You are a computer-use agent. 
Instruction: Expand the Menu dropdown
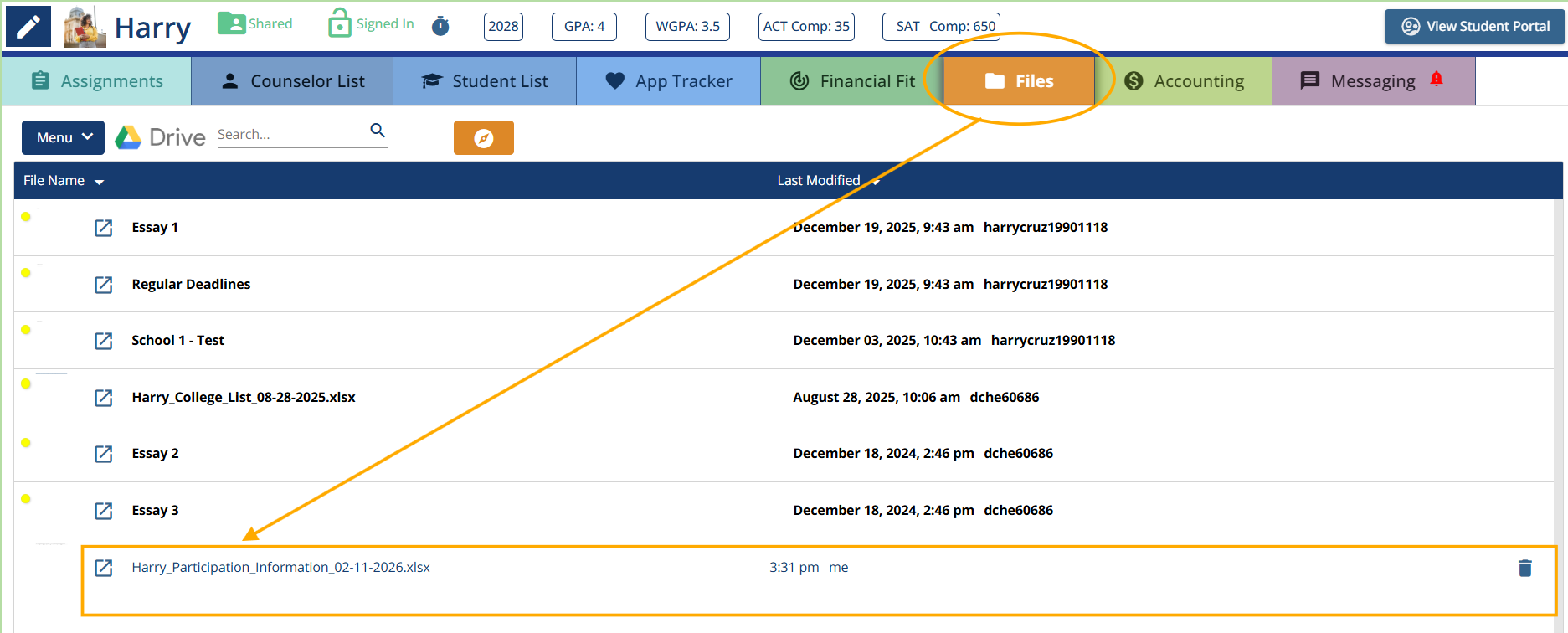click(x=64, y=138)
